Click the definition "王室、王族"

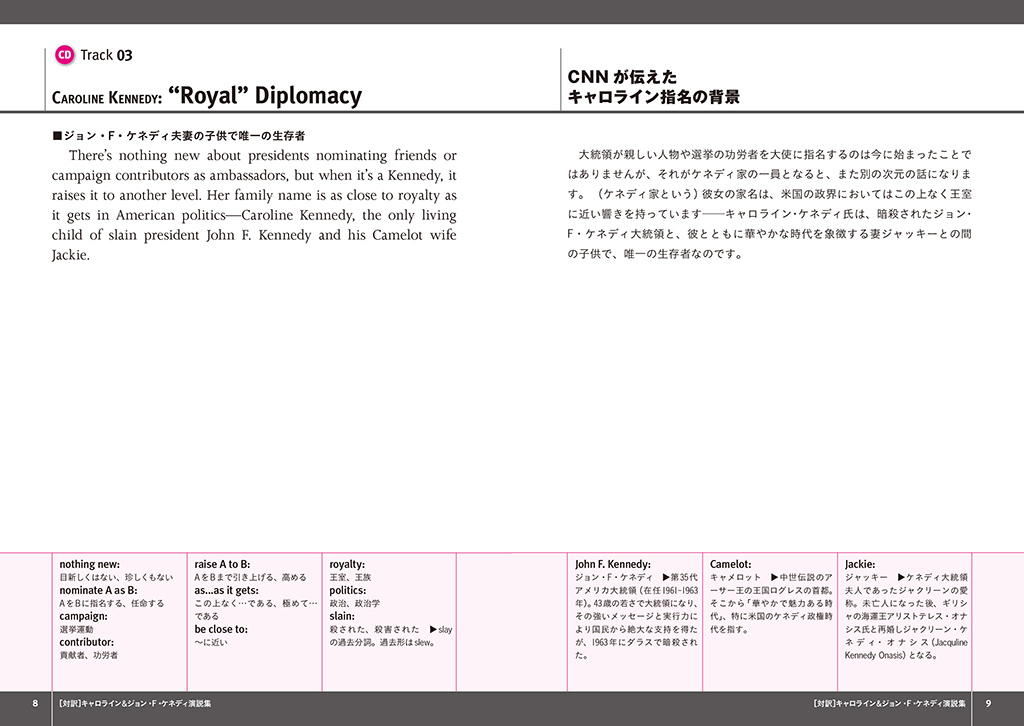pos(350,577)
